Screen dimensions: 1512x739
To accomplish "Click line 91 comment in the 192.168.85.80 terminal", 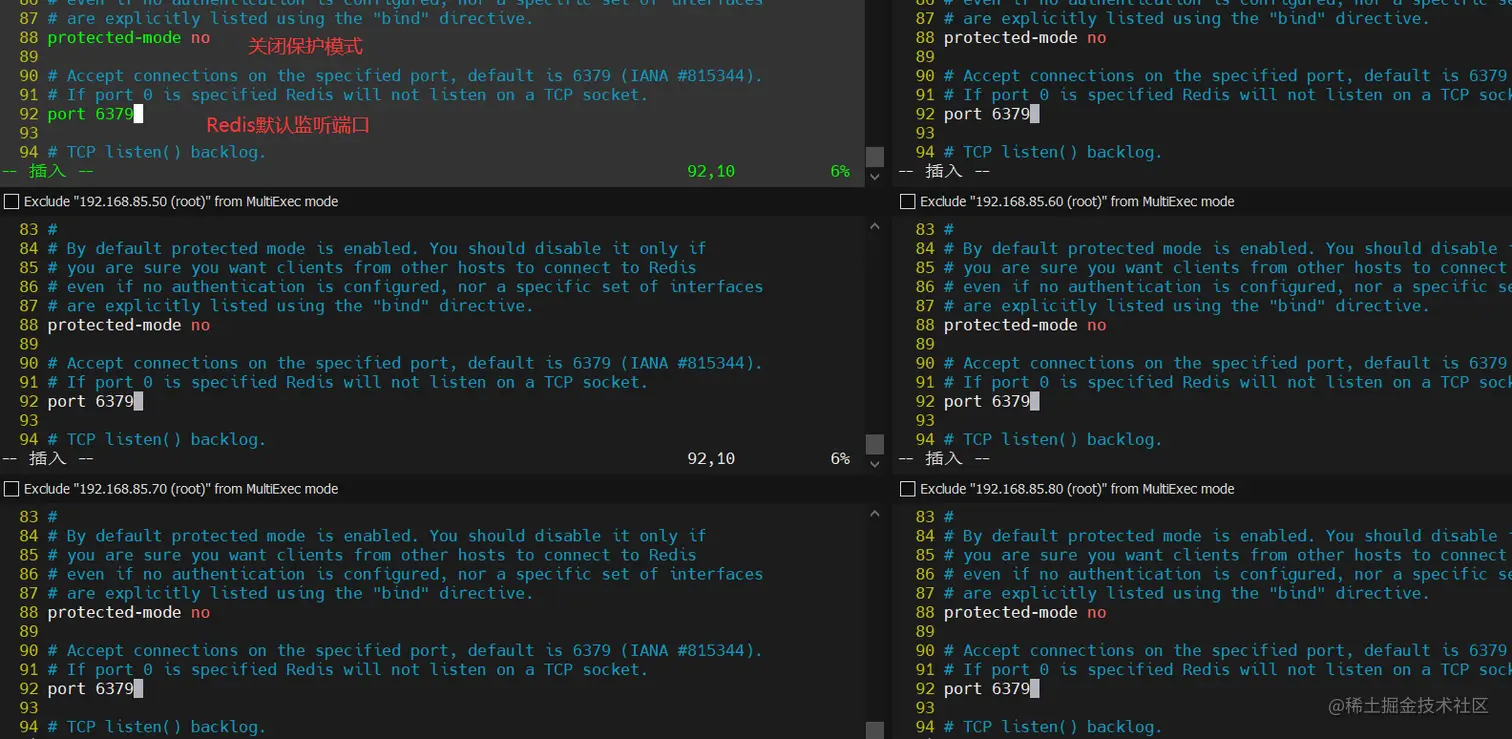I will pos(1227,669).
